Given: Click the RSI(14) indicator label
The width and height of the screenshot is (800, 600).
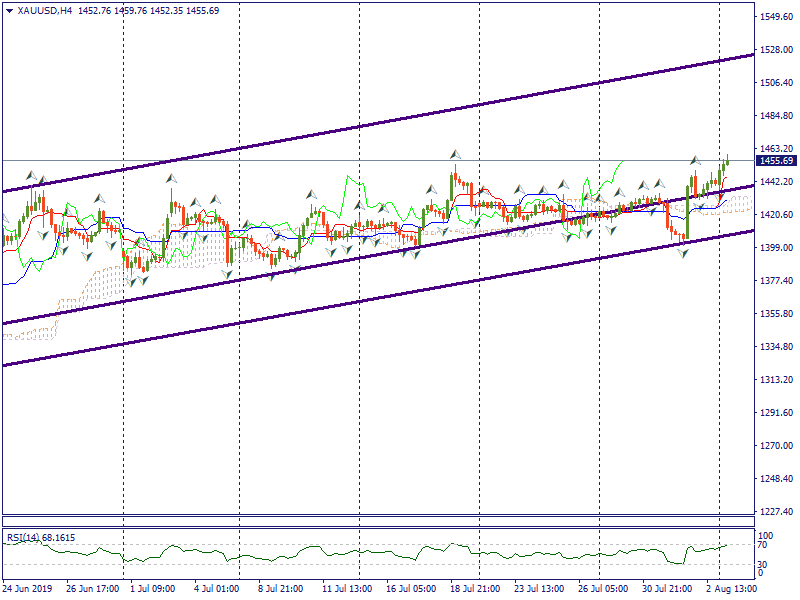Looking at the screenshot, I should [x=41, y=538].
